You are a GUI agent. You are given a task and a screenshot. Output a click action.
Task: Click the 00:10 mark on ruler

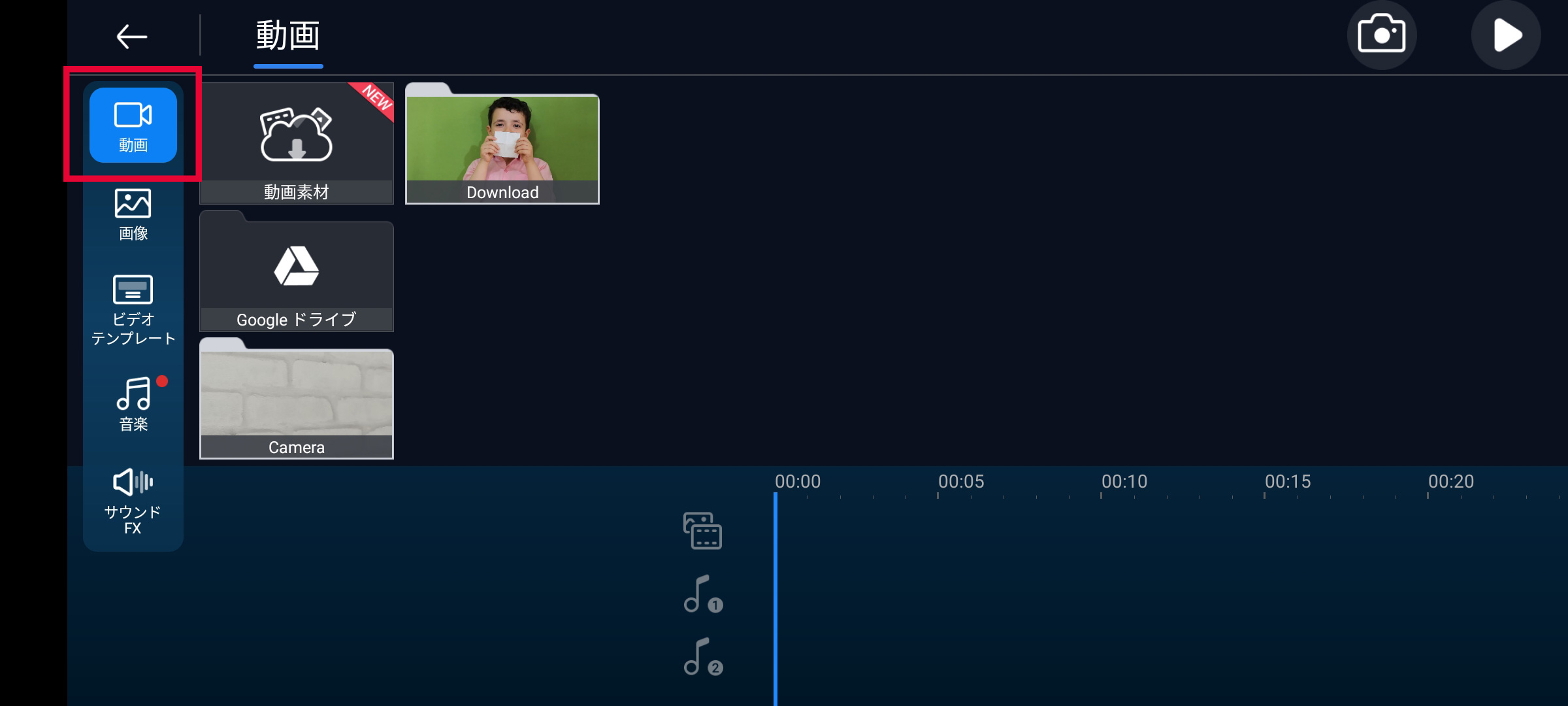tap(1124, 482)
